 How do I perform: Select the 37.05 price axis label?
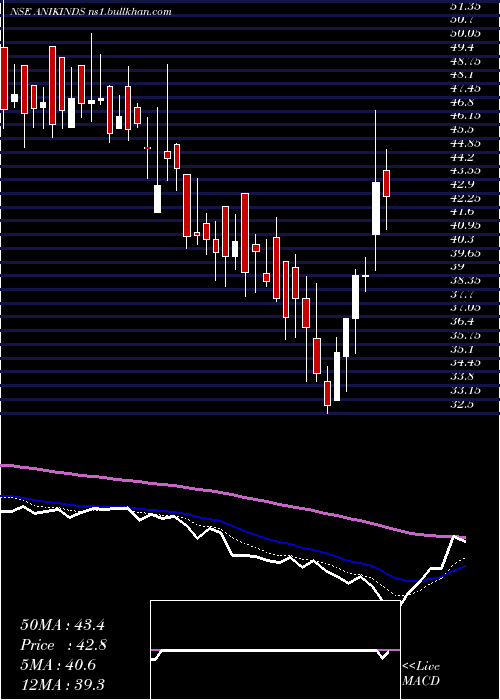(465, 308)
